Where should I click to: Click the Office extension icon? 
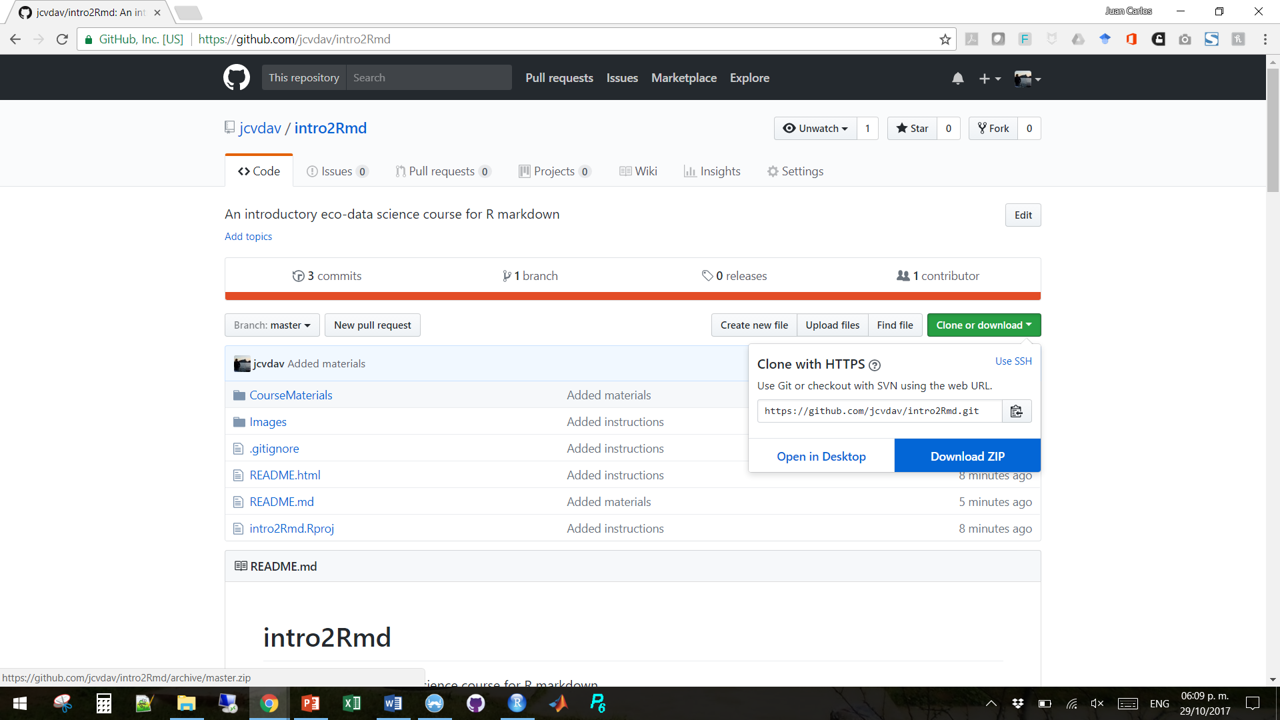pos(1132,39)
